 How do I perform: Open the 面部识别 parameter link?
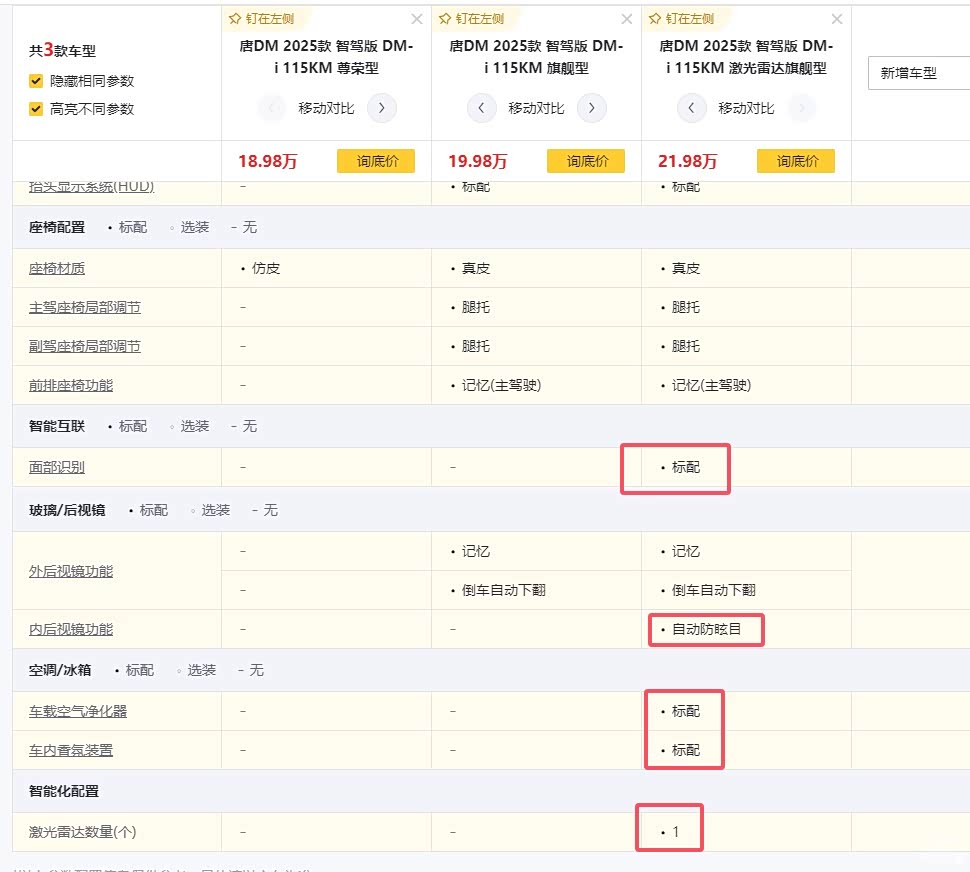(x=57, y=467)
